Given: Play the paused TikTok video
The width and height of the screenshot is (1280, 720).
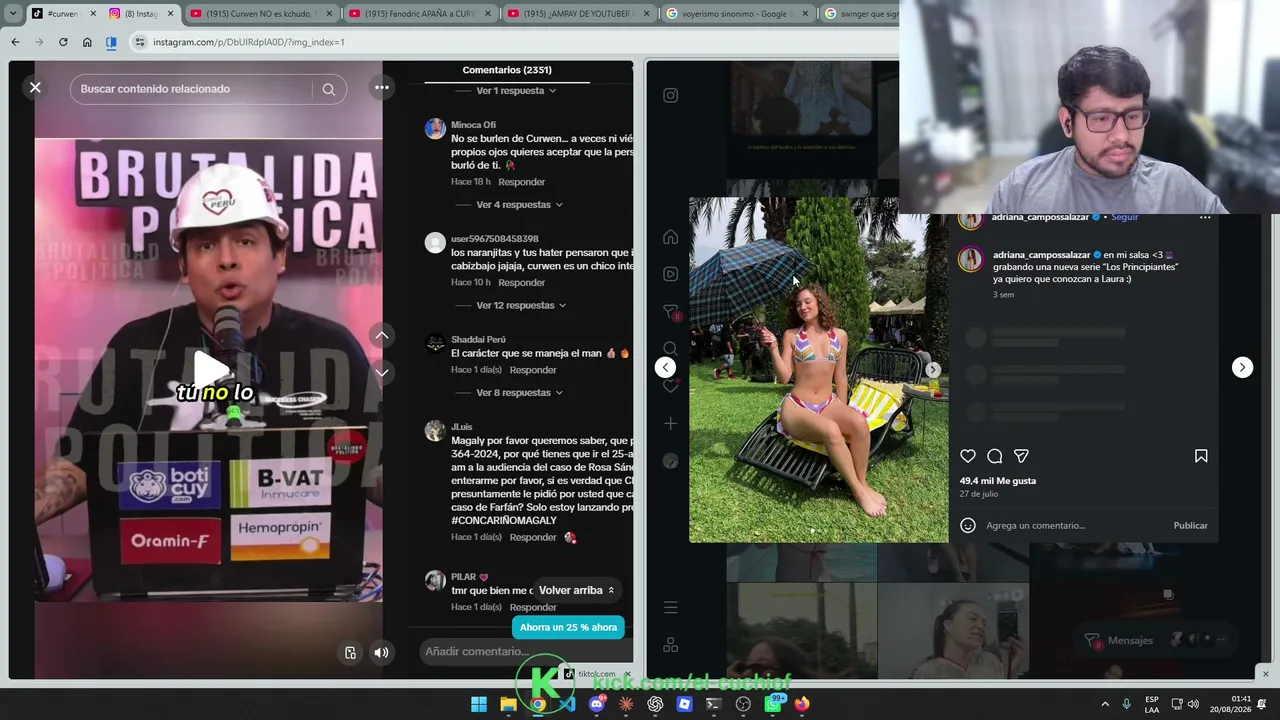Looking at the screenshot, I should coord(210,370).
